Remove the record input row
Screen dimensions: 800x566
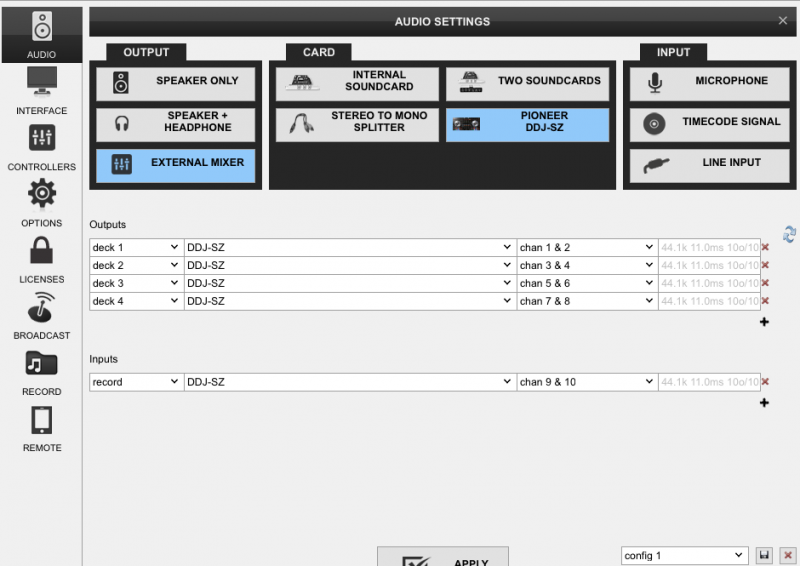765,382
